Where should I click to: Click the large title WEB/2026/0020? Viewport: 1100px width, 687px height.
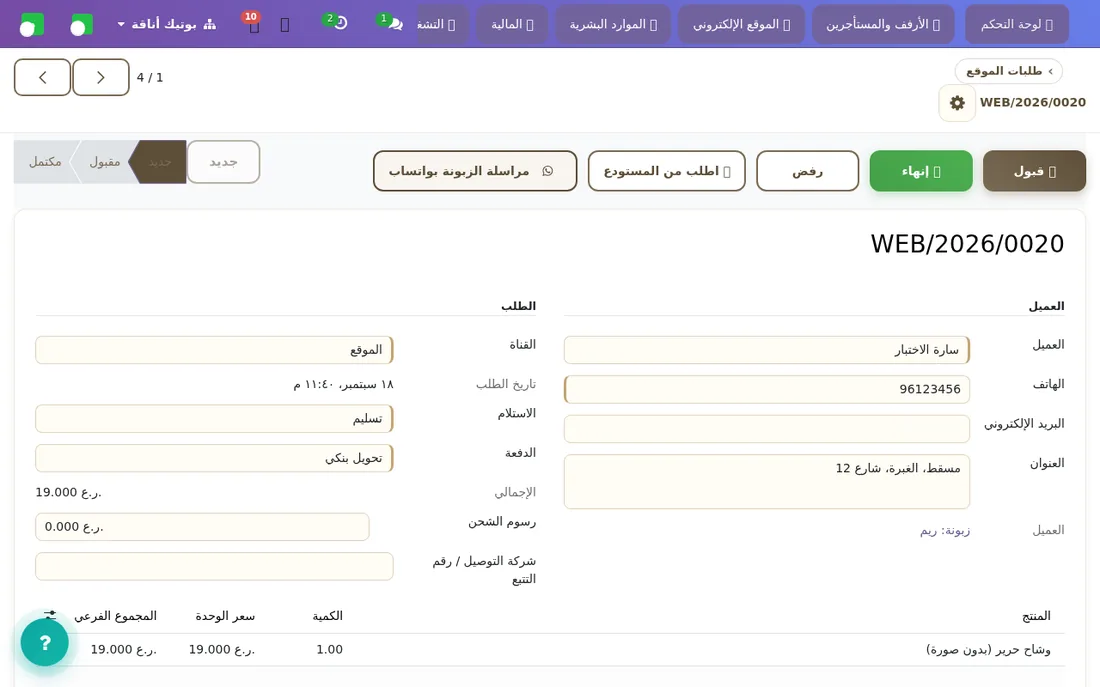[x=967, y=244]
